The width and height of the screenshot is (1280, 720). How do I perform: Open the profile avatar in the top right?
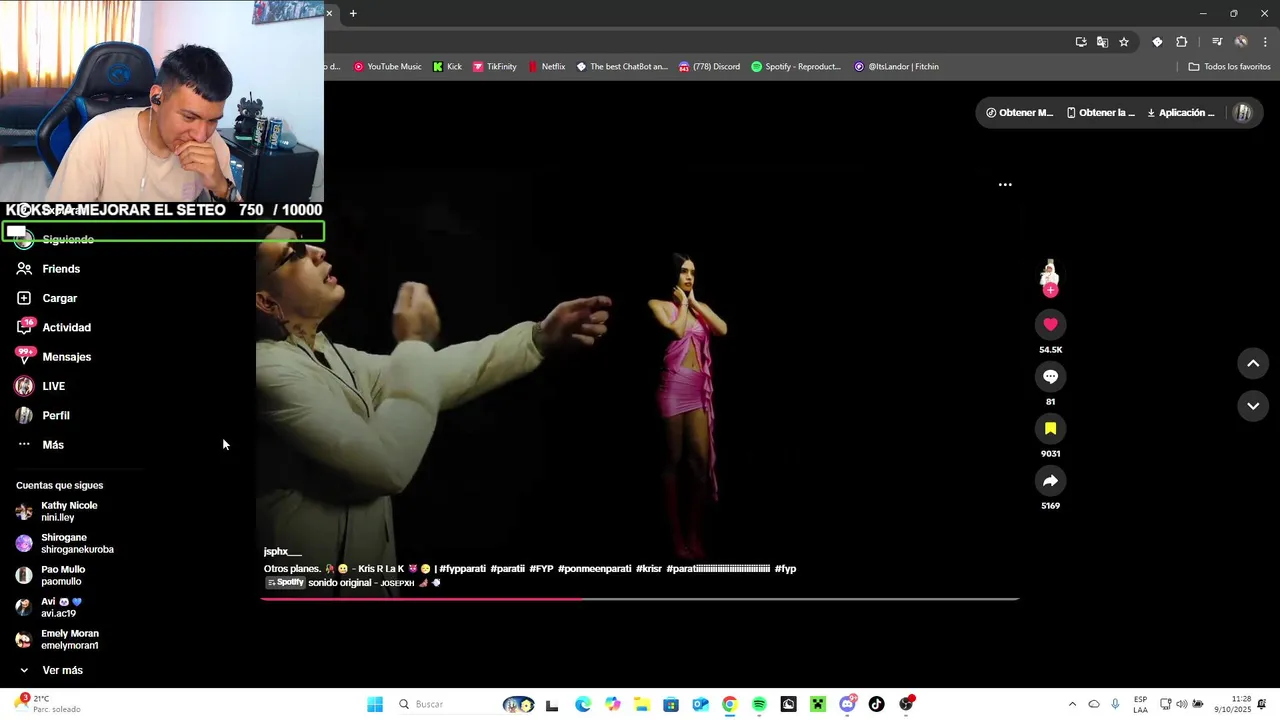(x=1243, y=113)
